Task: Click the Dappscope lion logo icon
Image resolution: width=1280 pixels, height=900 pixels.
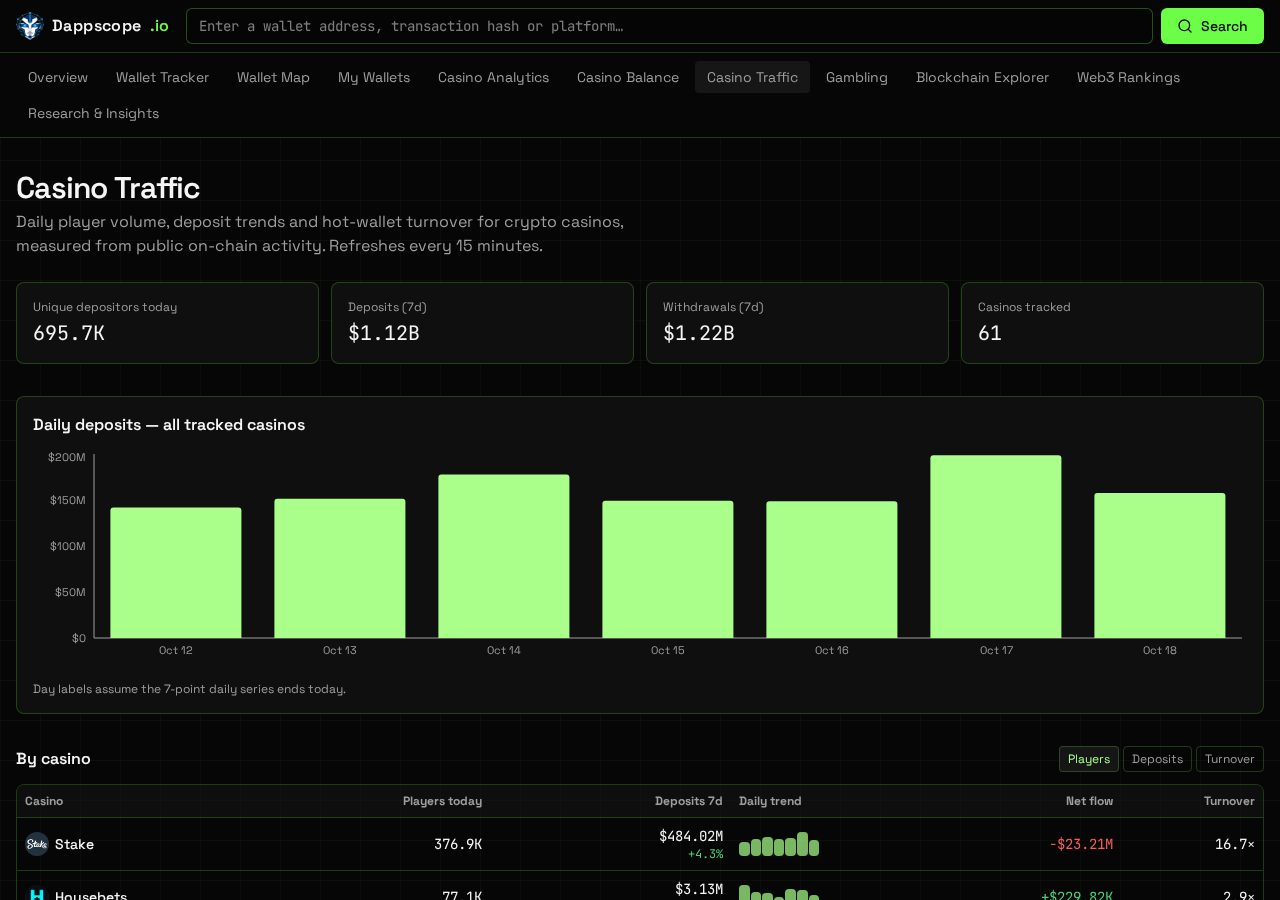Action: click(30, 26)
